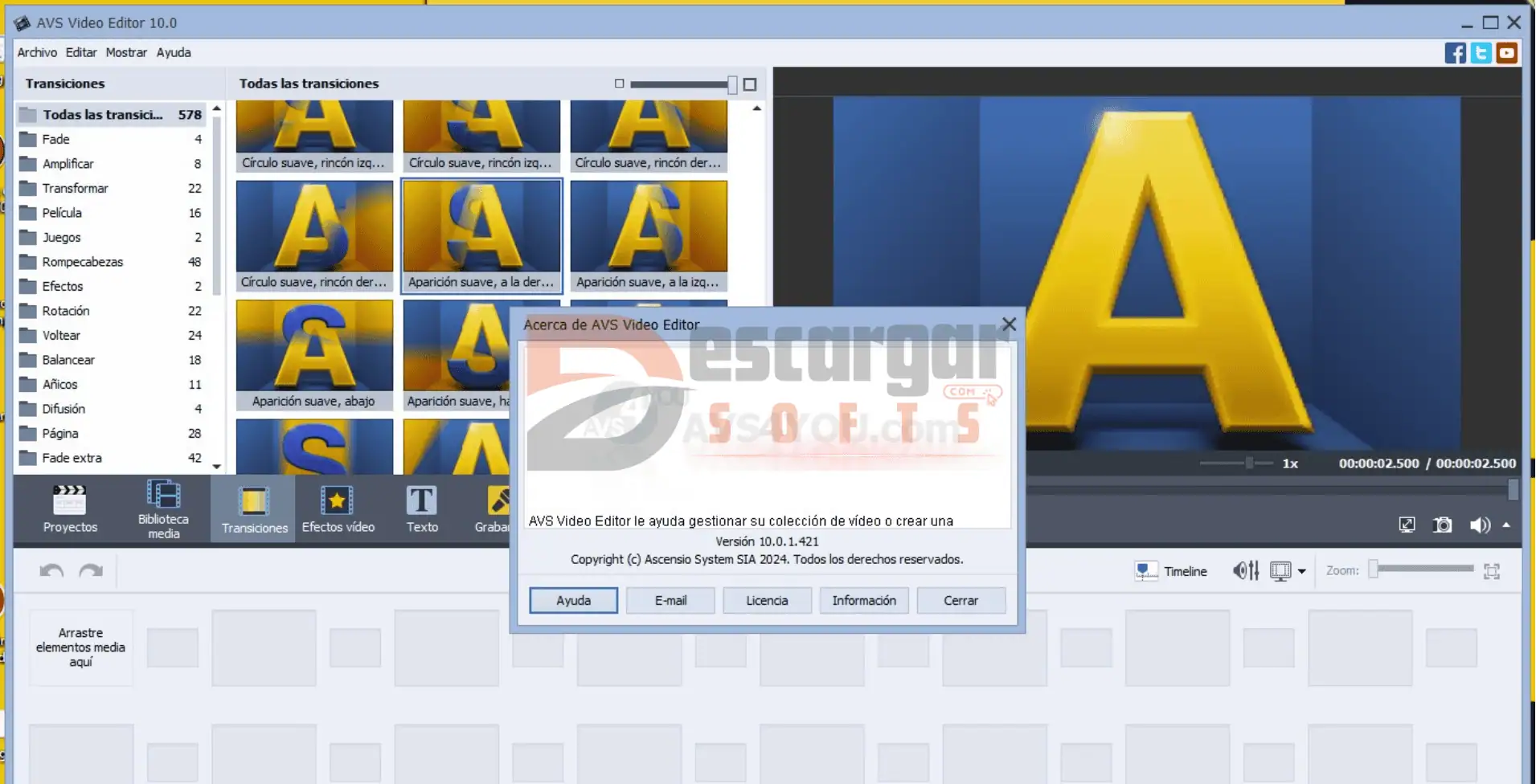Open the display layout dropdown arrow
1536x784 pixels.
tap(1301, 571)
